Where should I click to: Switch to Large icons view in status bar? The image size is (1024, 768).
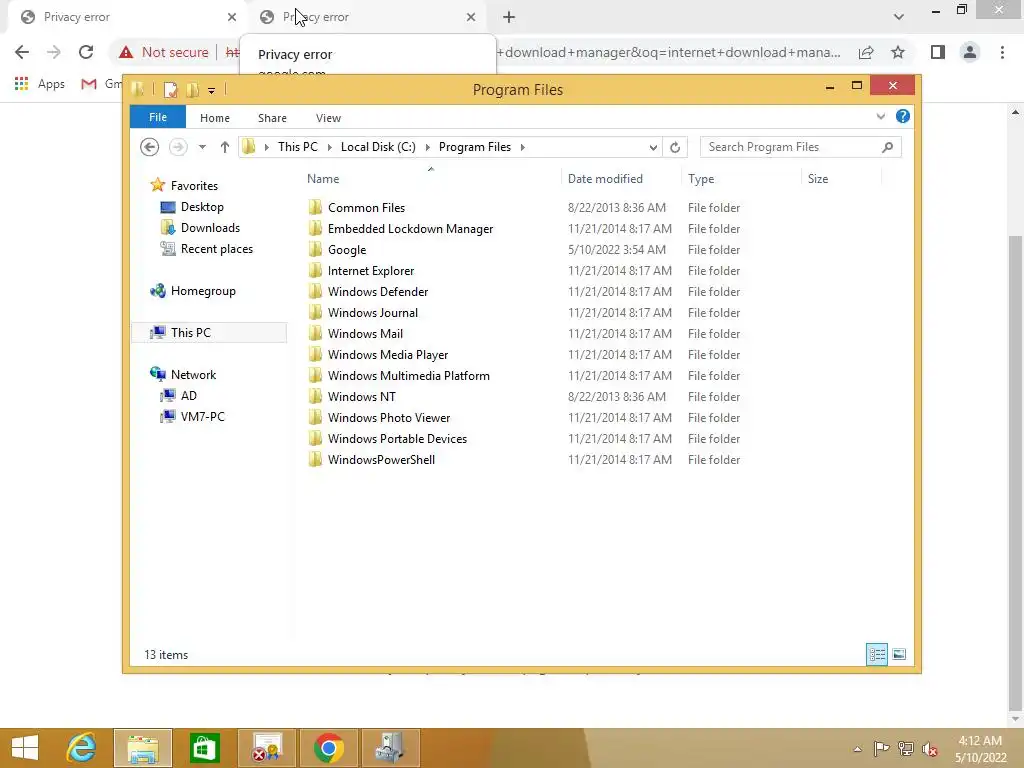[899, 654]
